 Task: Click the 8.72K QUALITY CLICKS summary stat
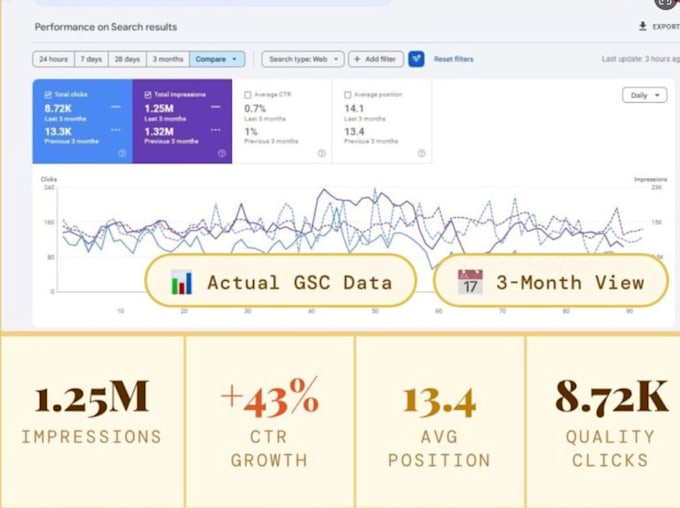coord(611,423)
